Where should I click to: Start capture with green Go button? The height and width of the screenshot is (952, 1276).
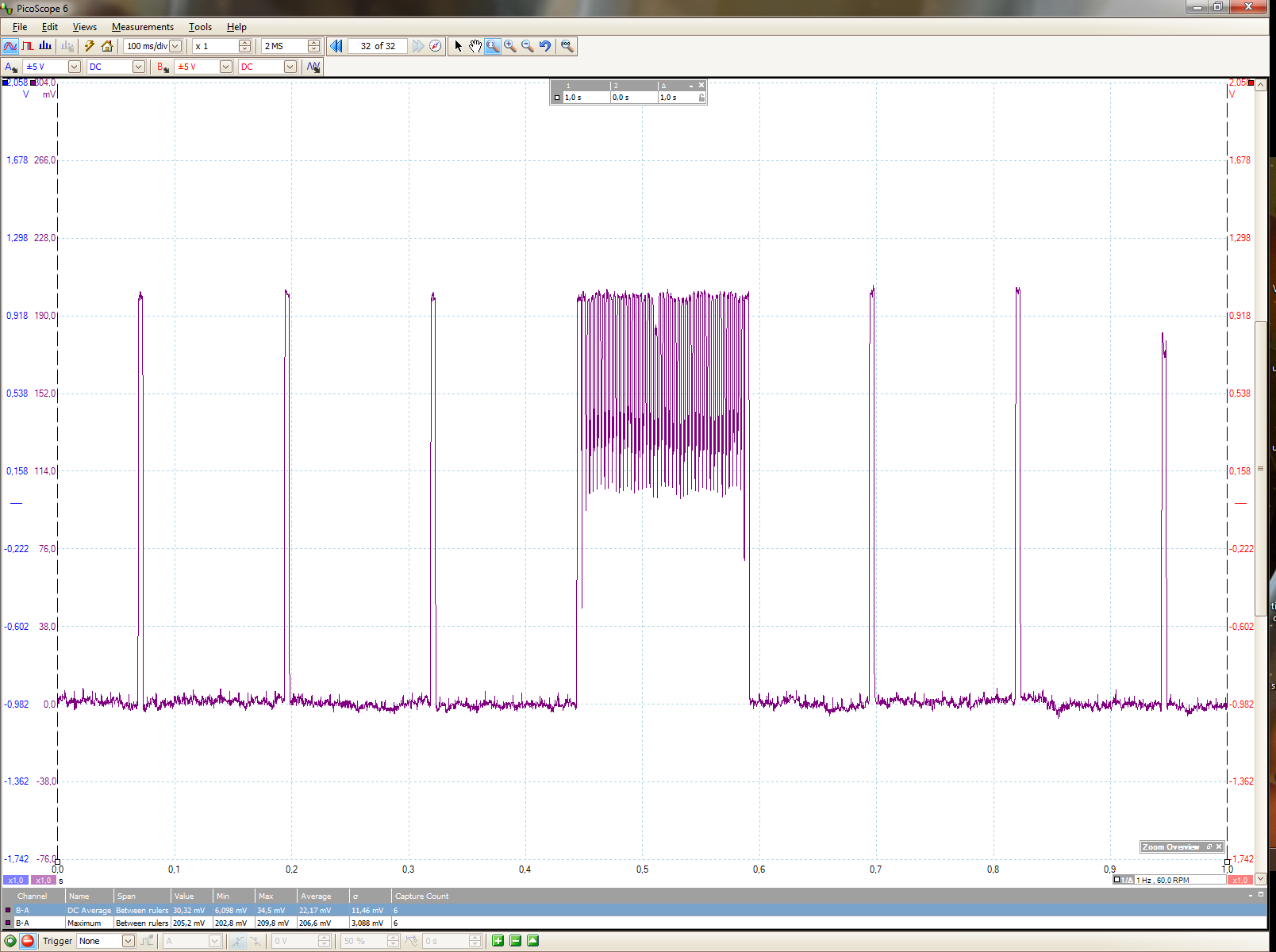point(10,941)
